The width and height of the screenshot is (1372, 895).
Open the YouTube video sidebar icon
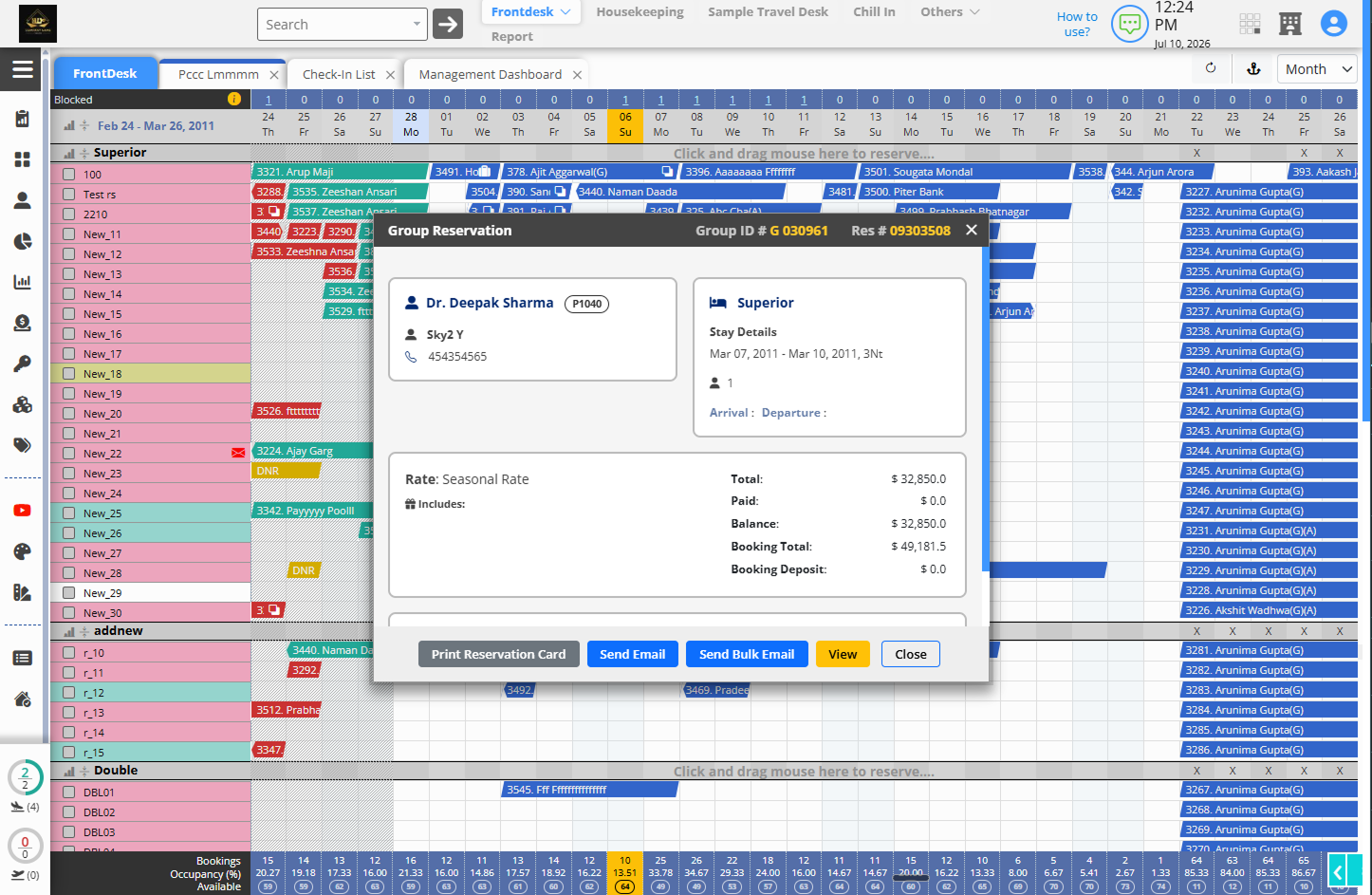(23, 511)
